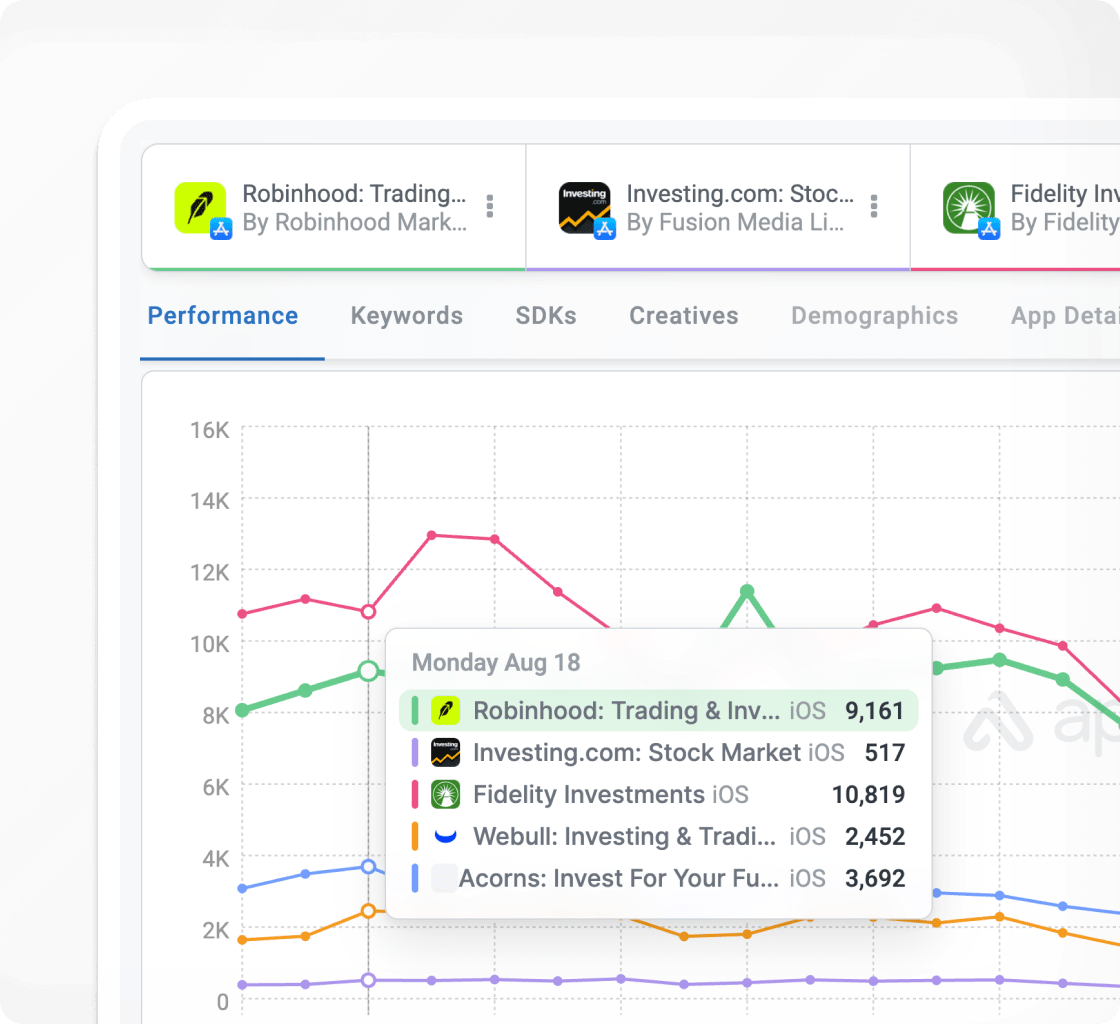Image resolution: width=1120 pixels, height=1024 pixels.
Task: Click Robinhood: Trading & Inv... tooltip row name
Action: click(x=626, y=711)
